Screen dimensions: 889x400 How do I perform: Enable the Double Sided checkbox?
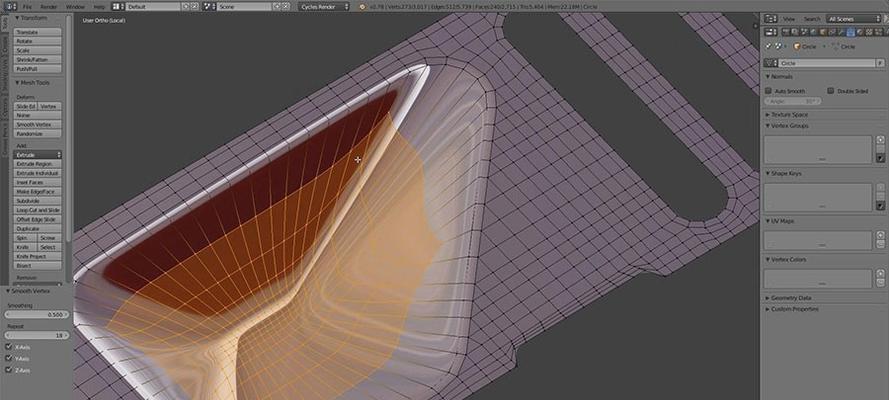831,91
